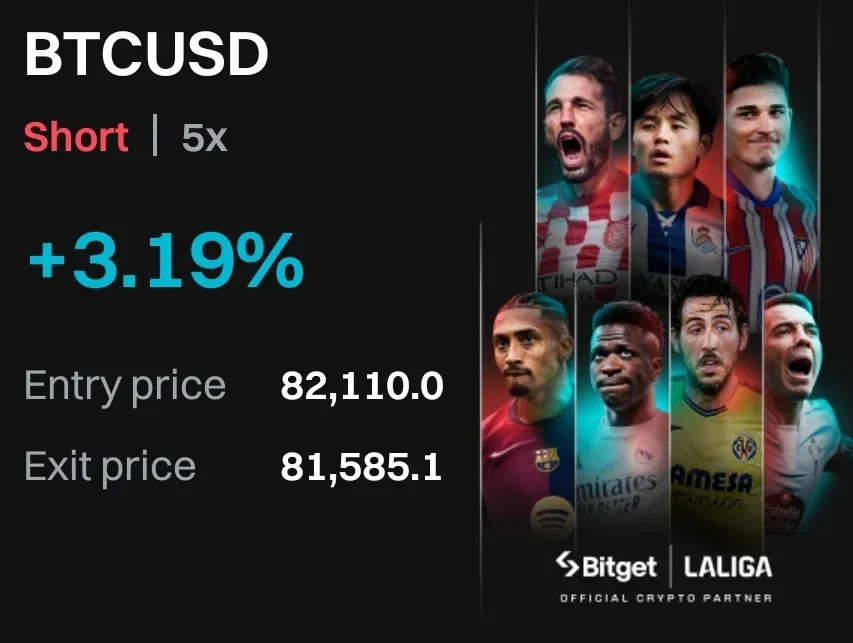
Task: Click the Emirates sponsor text on white jersey
Action: point(618,488)
